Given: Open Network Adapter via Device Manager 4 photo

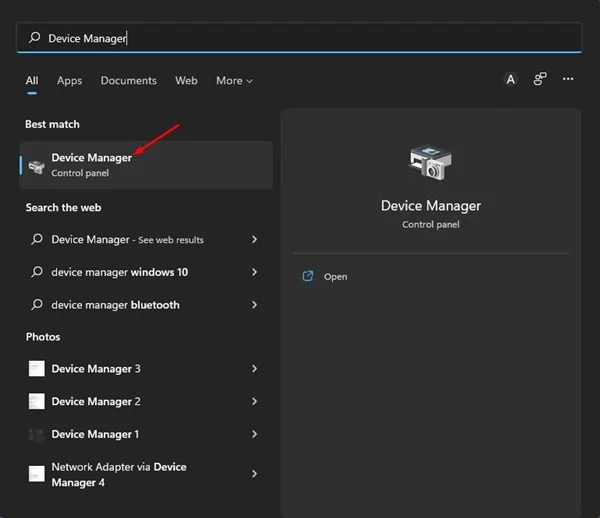Looking at the screenshot, I should (119, 475).
